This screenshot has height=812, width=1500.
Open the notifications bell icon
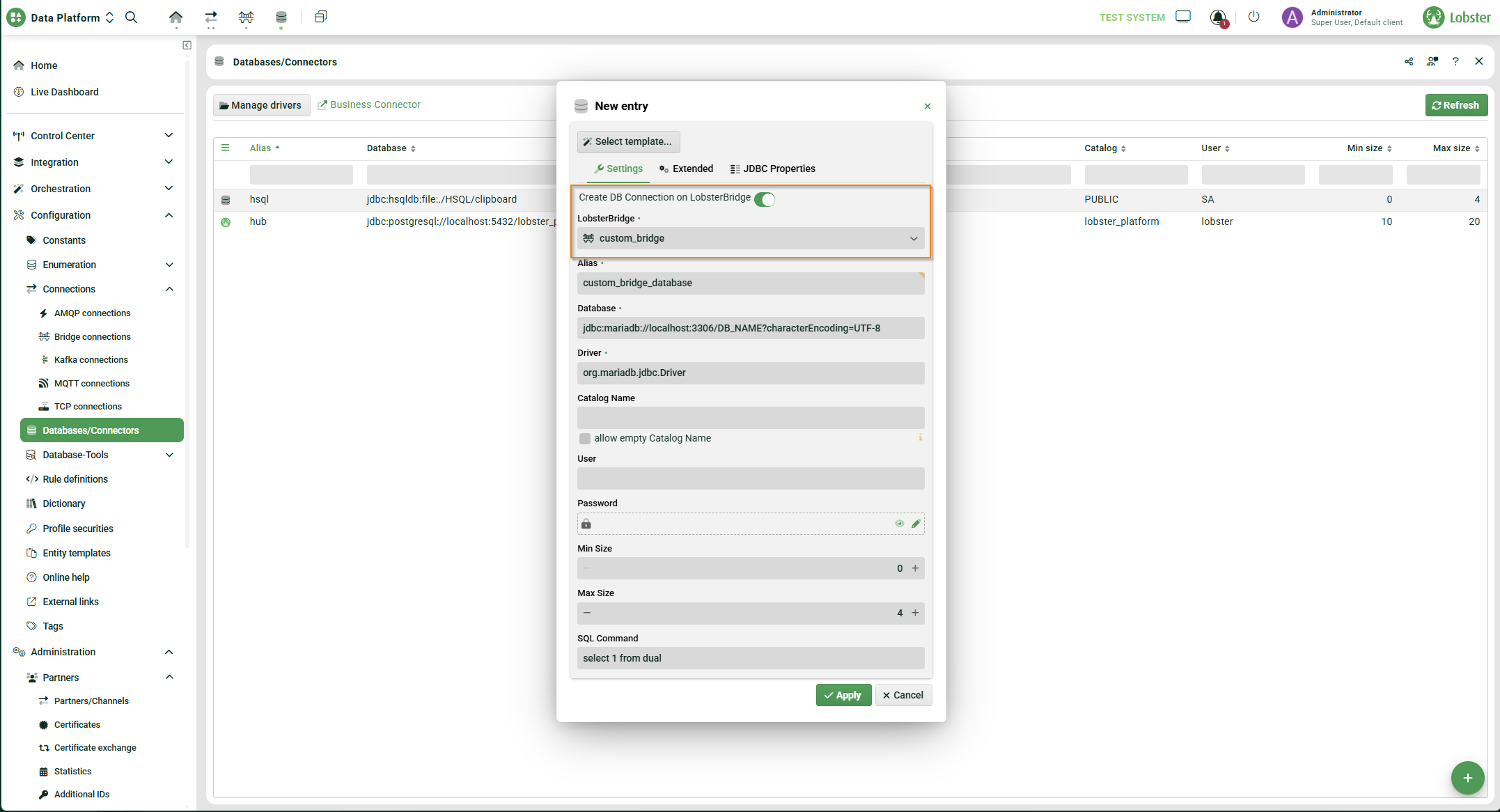1217,17
